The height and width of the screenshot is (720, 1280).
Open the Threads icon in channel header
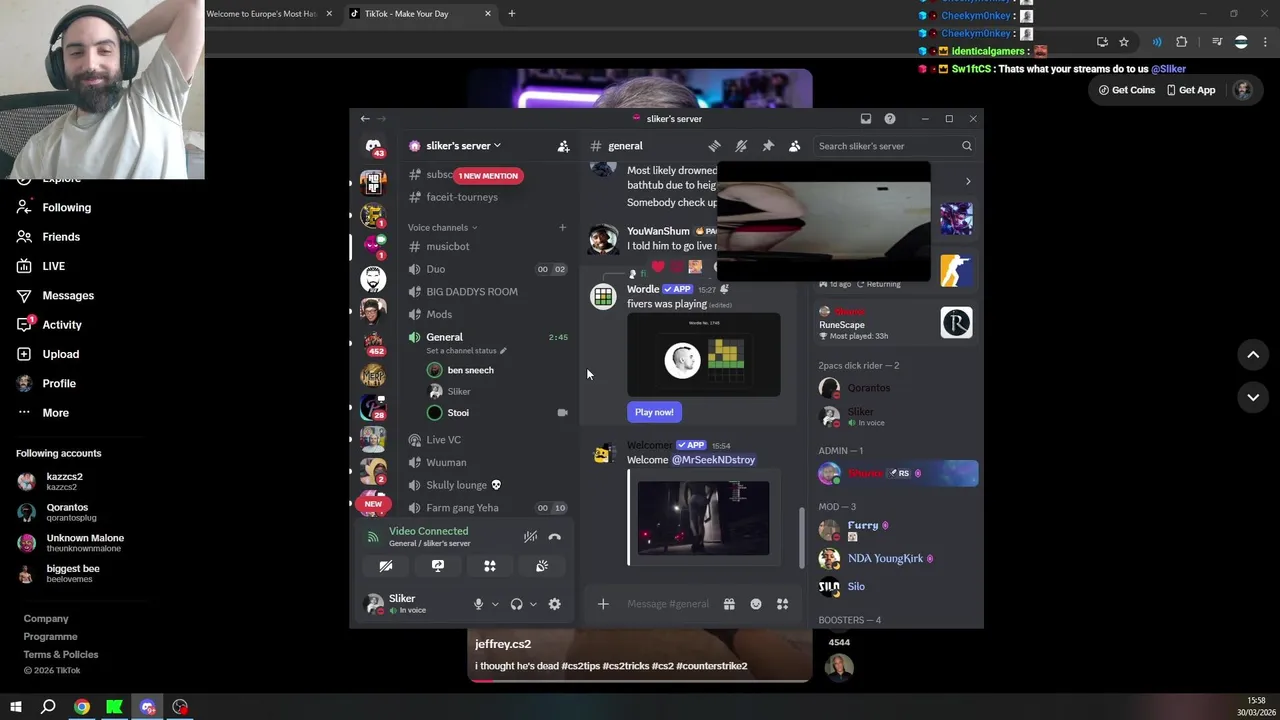(x=714, y=146)
